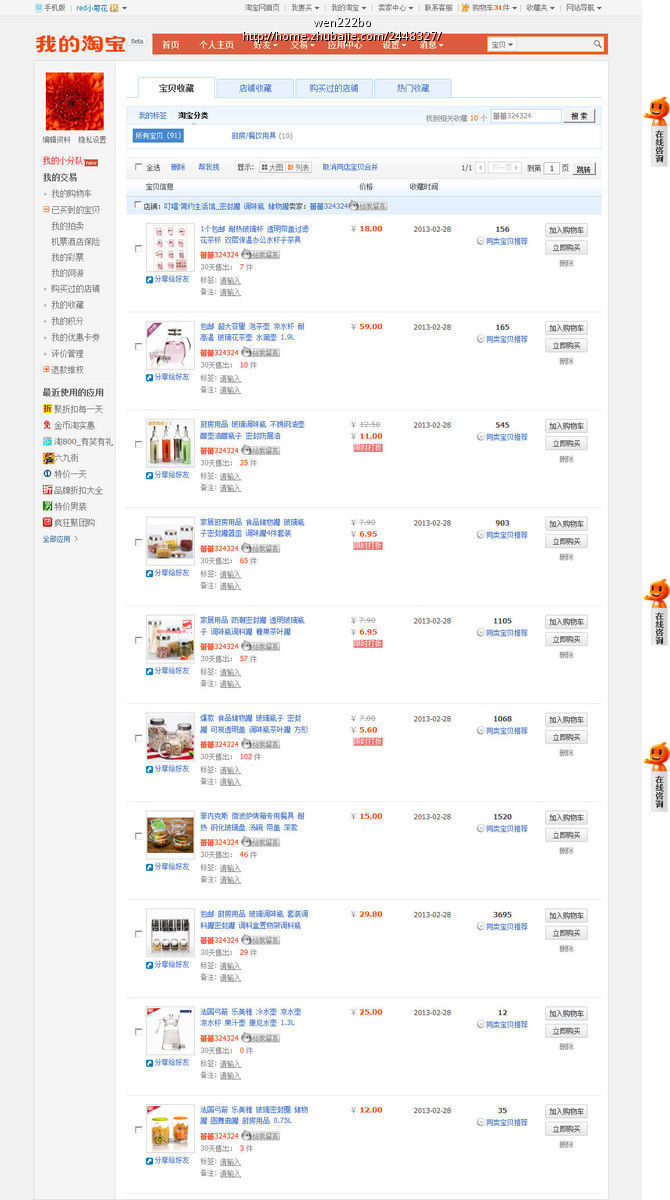Click the page number input field
The height and width of the screenshot is (1200, 670).
point(551,169)
